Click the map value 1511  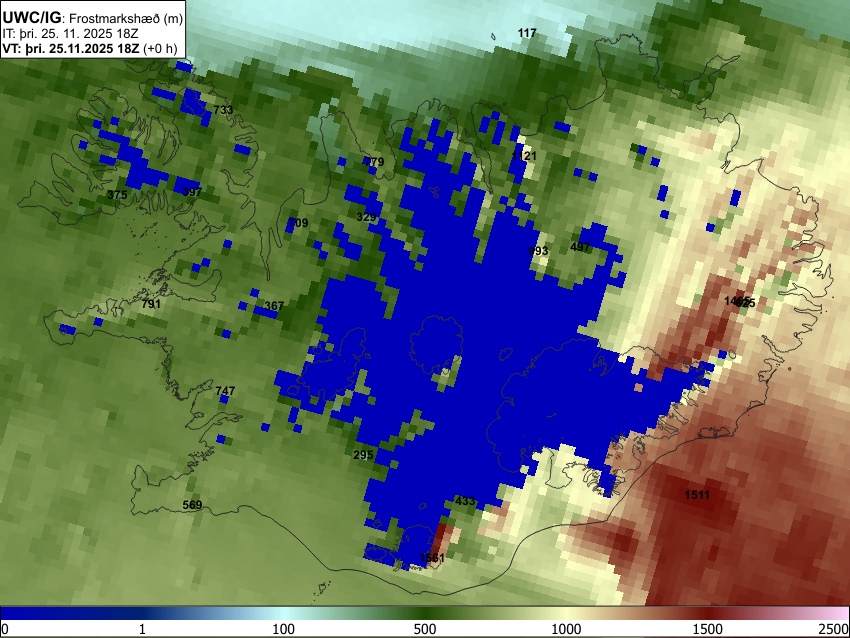coord(697,494)
